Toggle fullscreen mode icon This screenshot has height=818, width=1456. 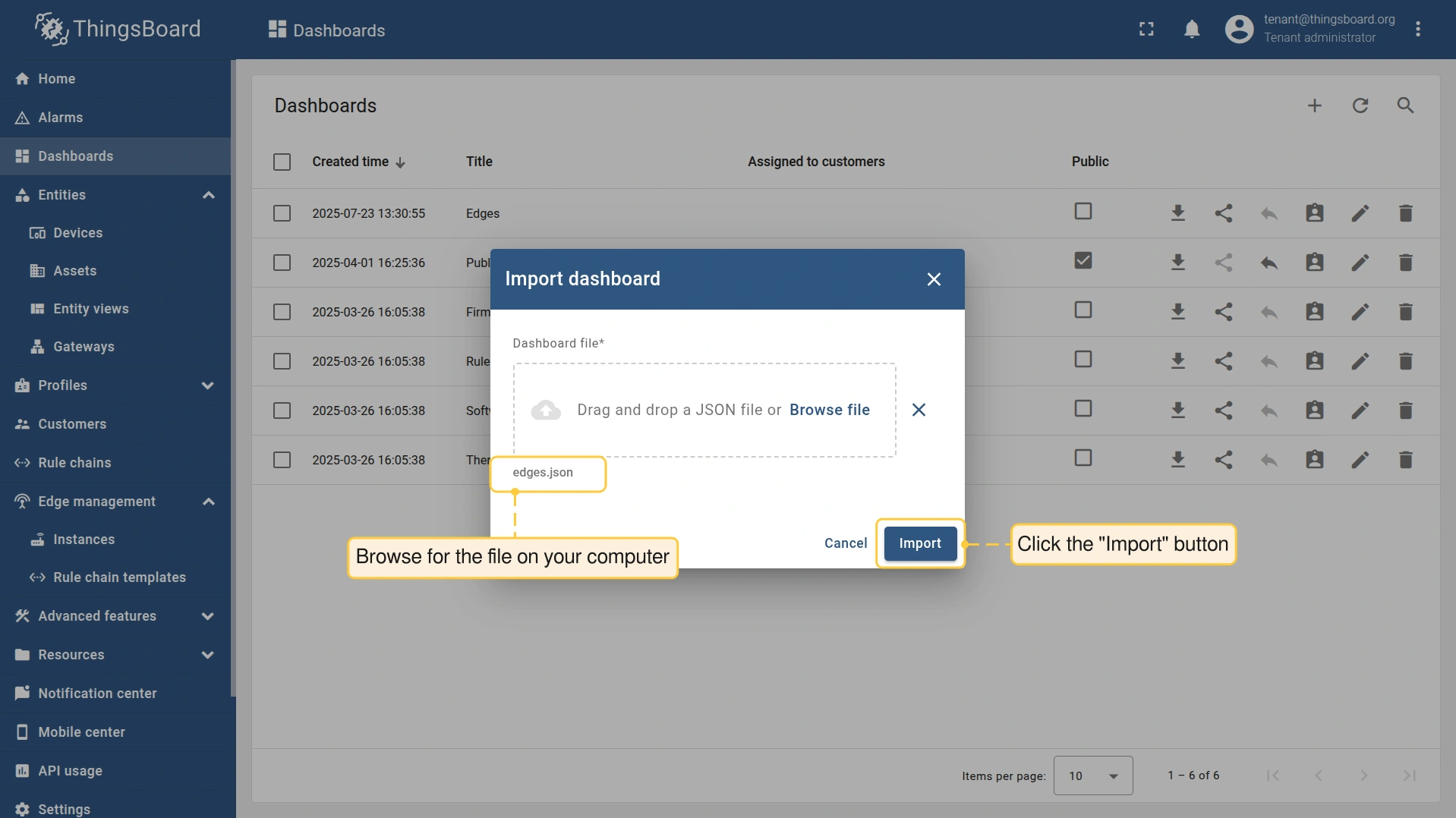click(x=1146, y=30)
